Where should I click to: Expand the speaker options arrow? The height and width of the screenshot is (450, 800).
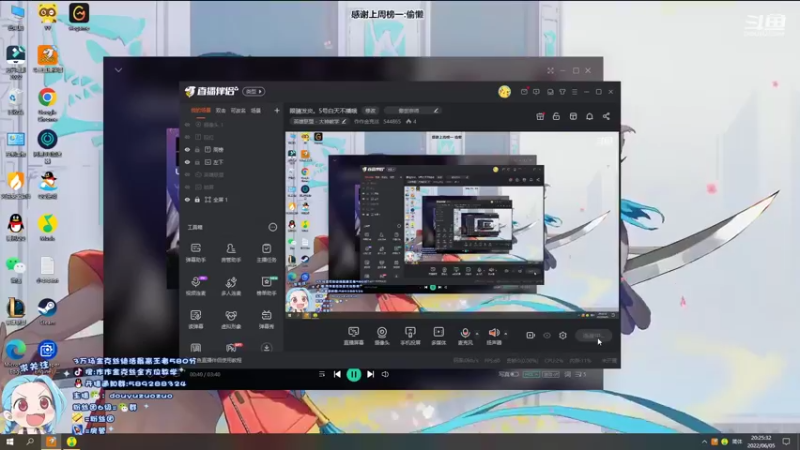tap(506, 334)
